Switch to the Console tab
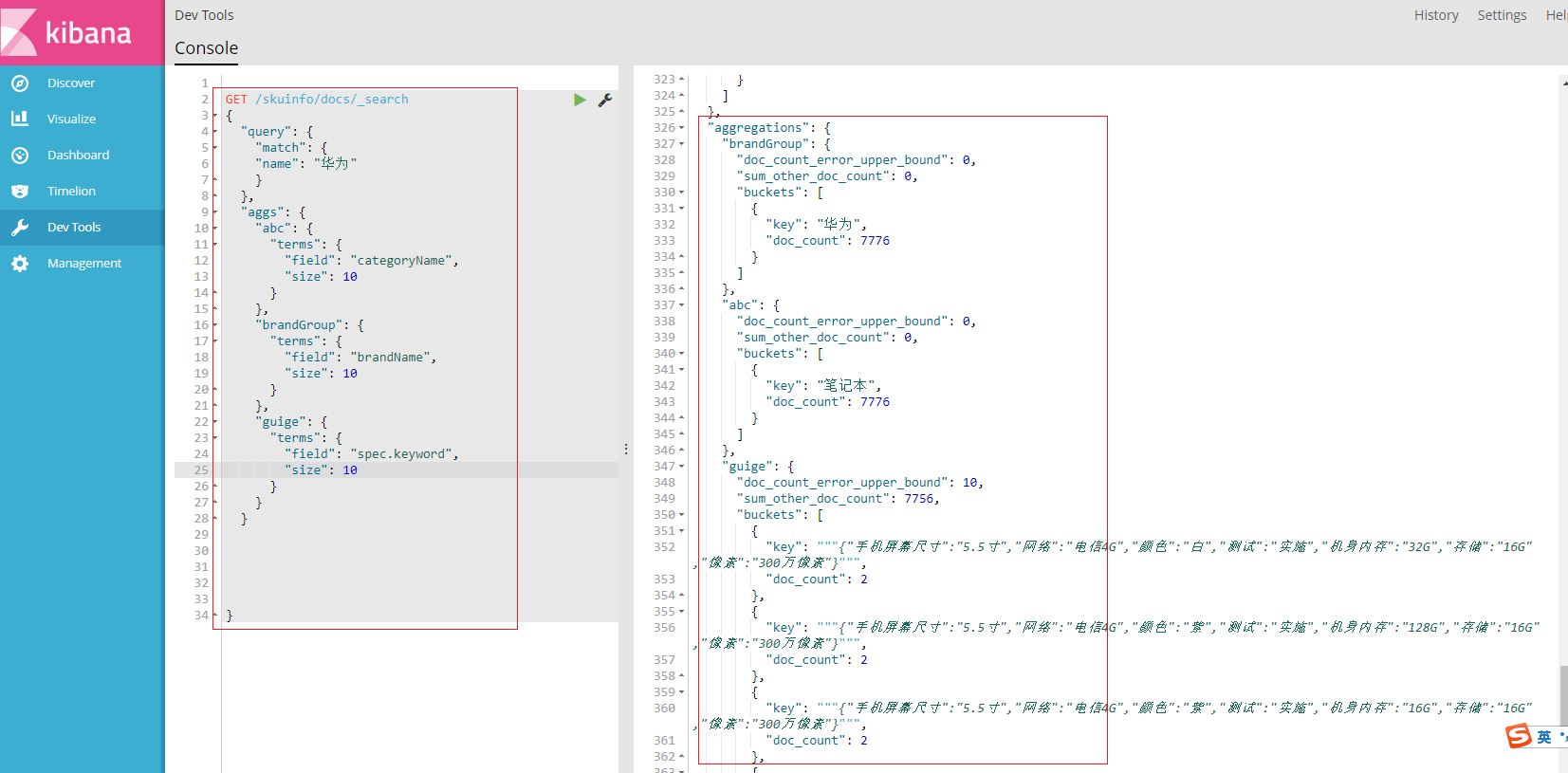 click(x=206, y=48)
